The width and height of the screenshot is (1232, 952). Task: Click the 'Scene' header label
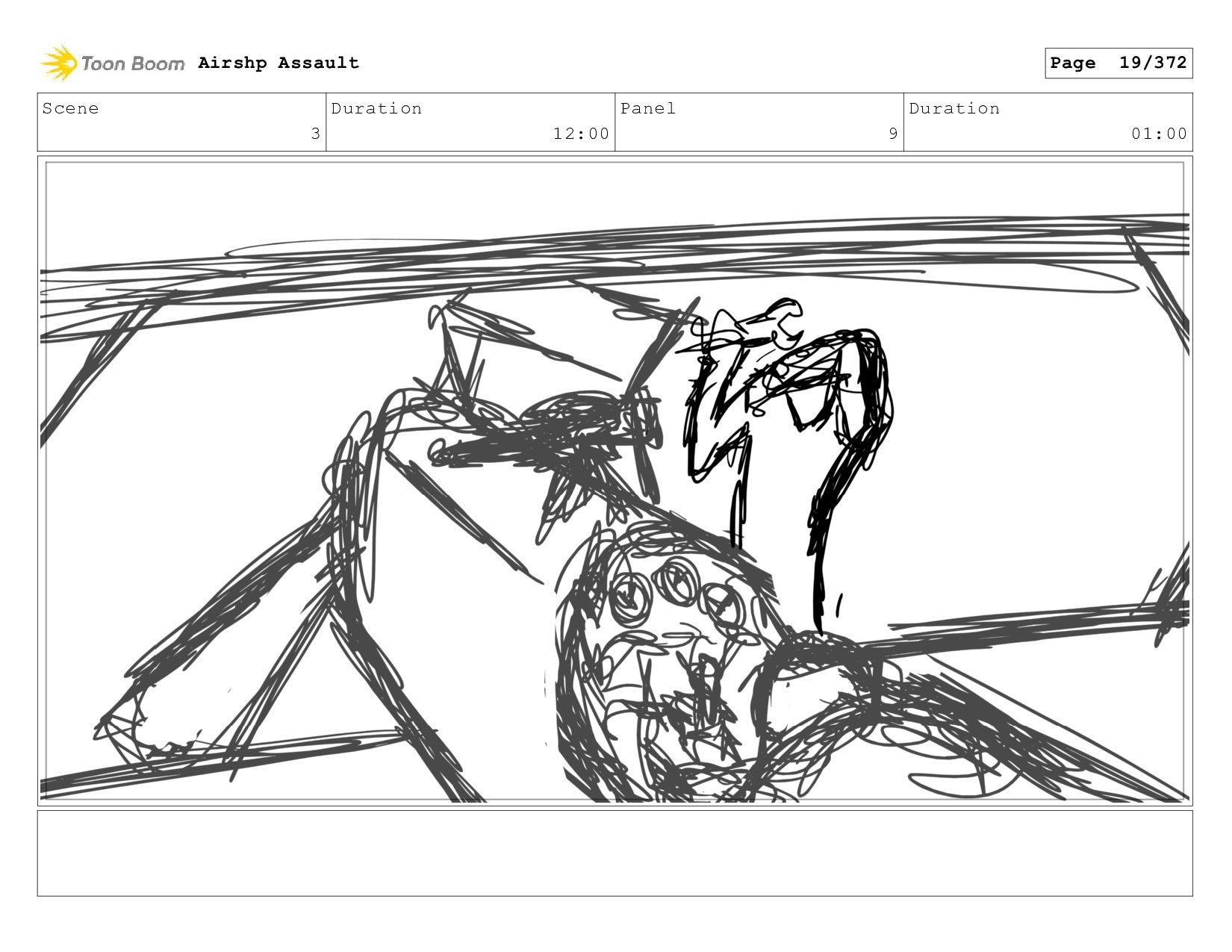70,108
